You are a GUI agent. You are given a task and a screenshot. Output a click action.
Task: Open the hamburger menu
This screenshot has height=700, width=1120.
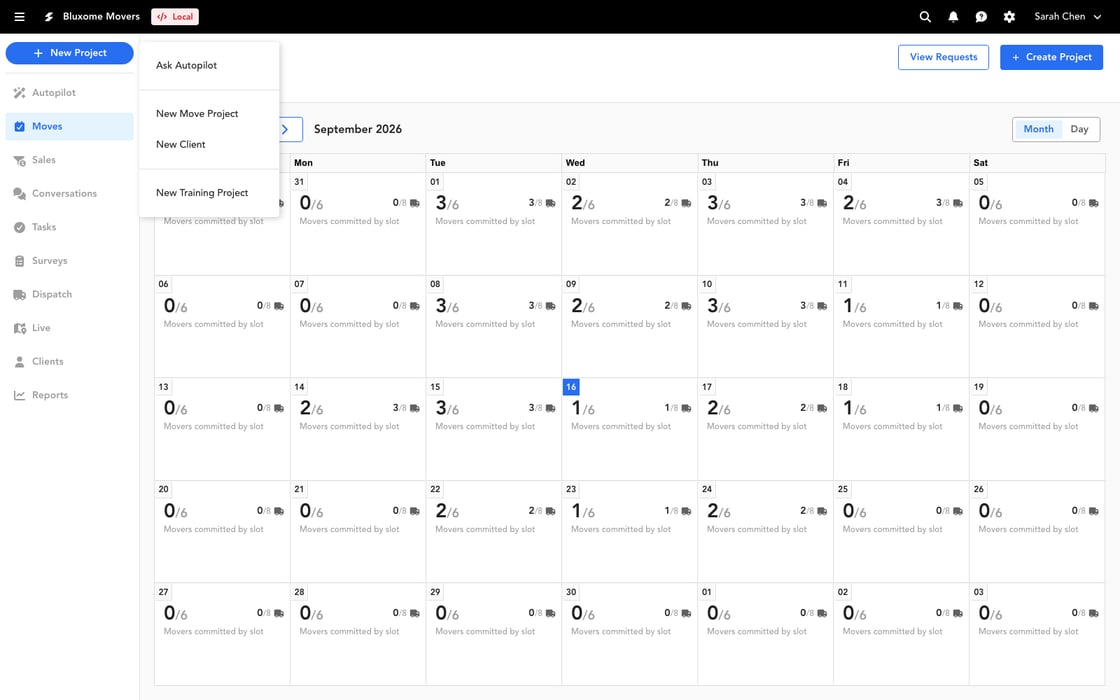(x=19, y=16)
